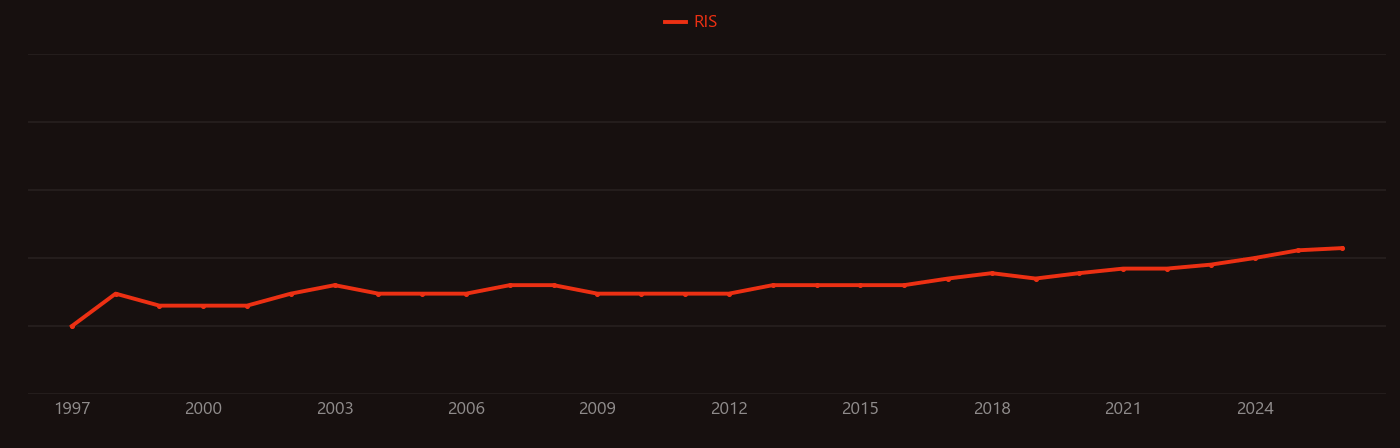Select the RIS data point above 2006

point(466,294)
